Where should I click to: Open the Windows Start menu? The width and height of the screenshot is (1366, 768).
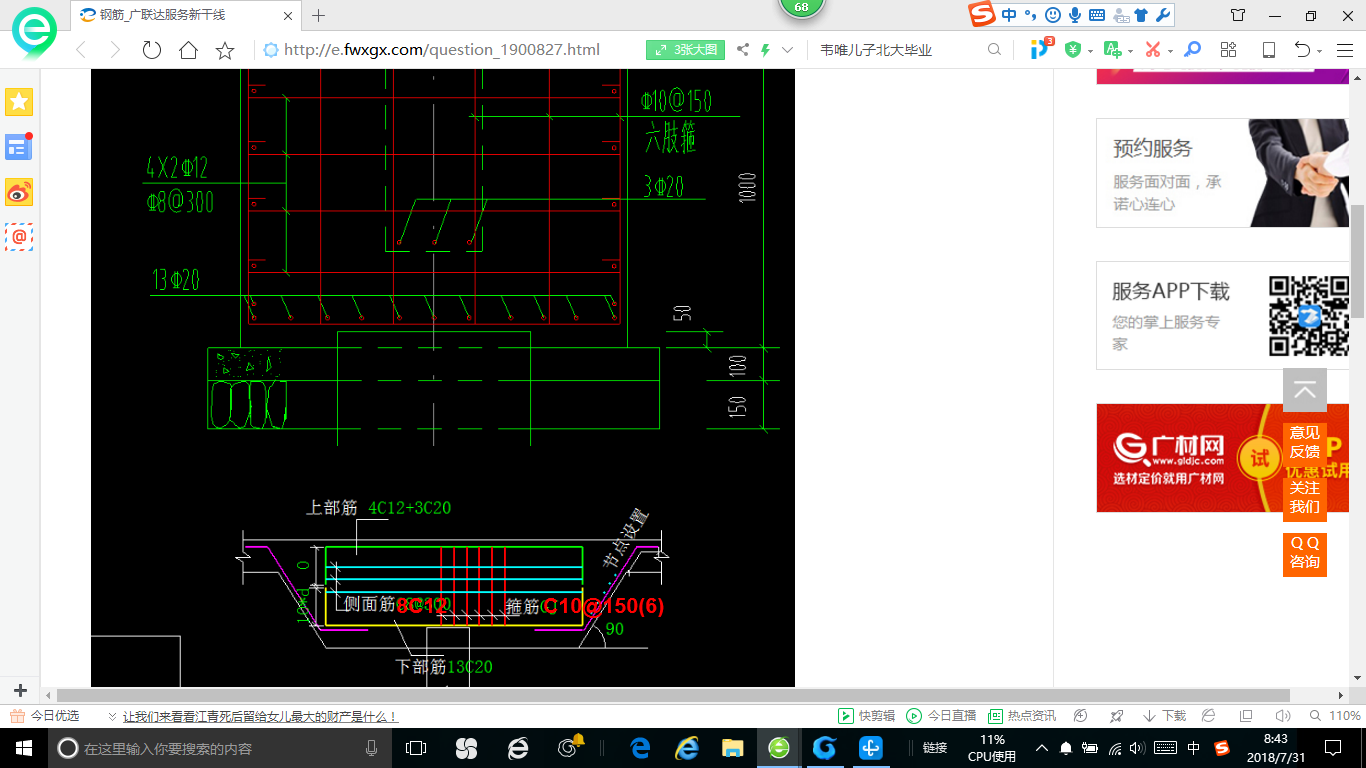[x=23, y=747]
